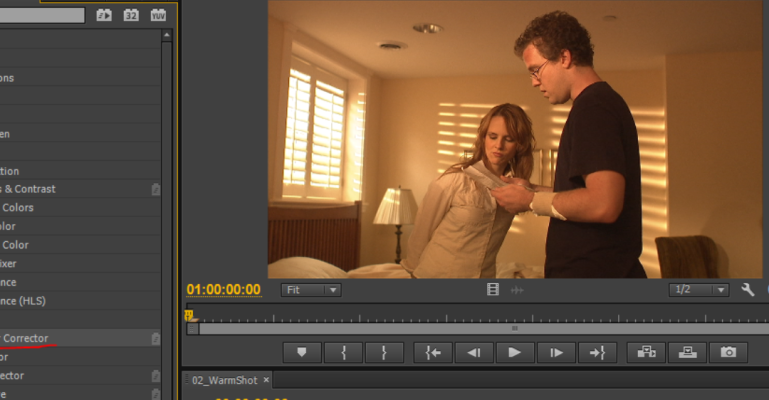The image size is (769, 400).
Task: Open monitor settings with the wrench icon
Action: pyautogui.click(x=747, y=290)
